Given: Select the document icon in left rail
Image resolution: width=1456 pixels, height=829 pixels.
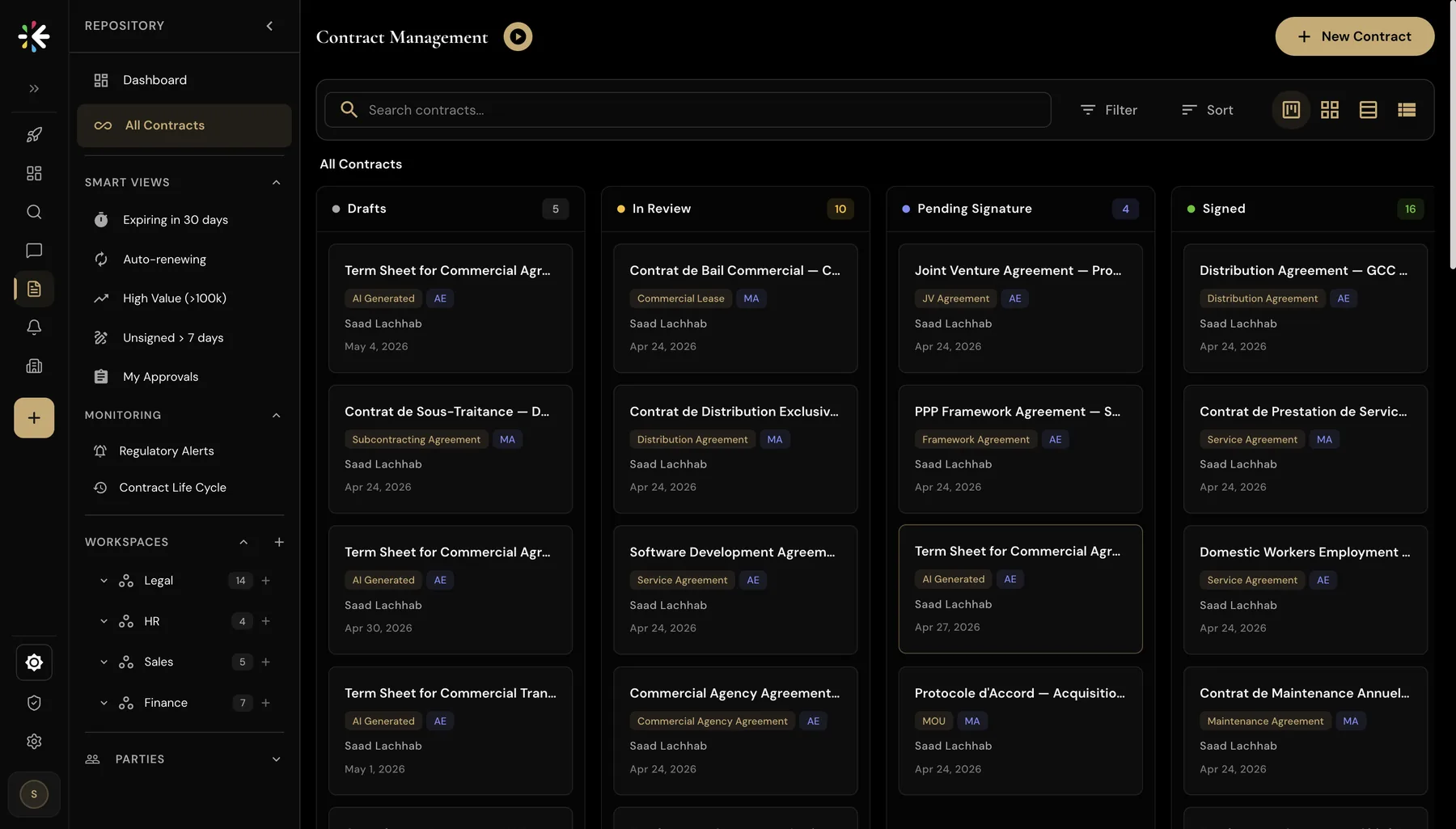Looking at the screenshot, I should [34, 289].
